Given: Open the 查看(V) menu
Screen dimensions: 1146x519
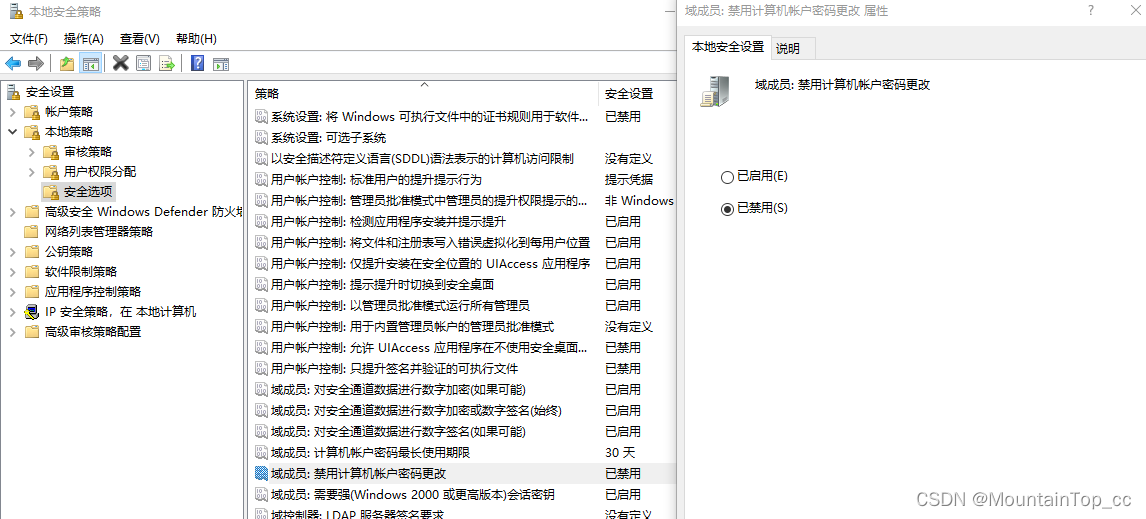Looking at the screenshot, I should [x=140, y=39].
